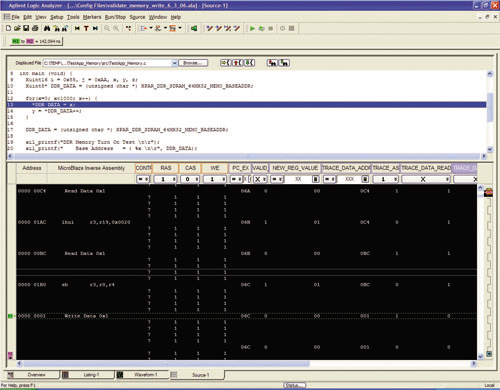The width and height of the screenshot is (500, 390).
Task: Click the Stop acquisition square icon
Action: click(271, 29)
